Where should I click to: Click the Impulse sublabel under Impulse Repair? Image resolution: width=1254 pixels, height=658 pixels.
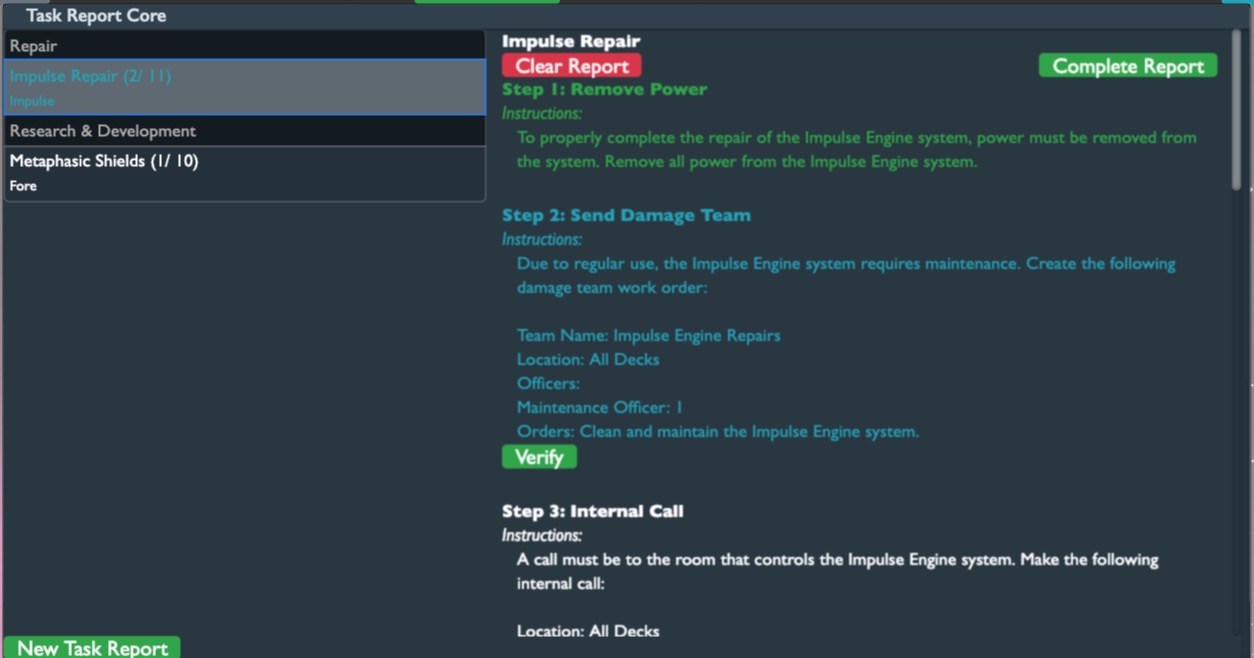tap(32, 101)
